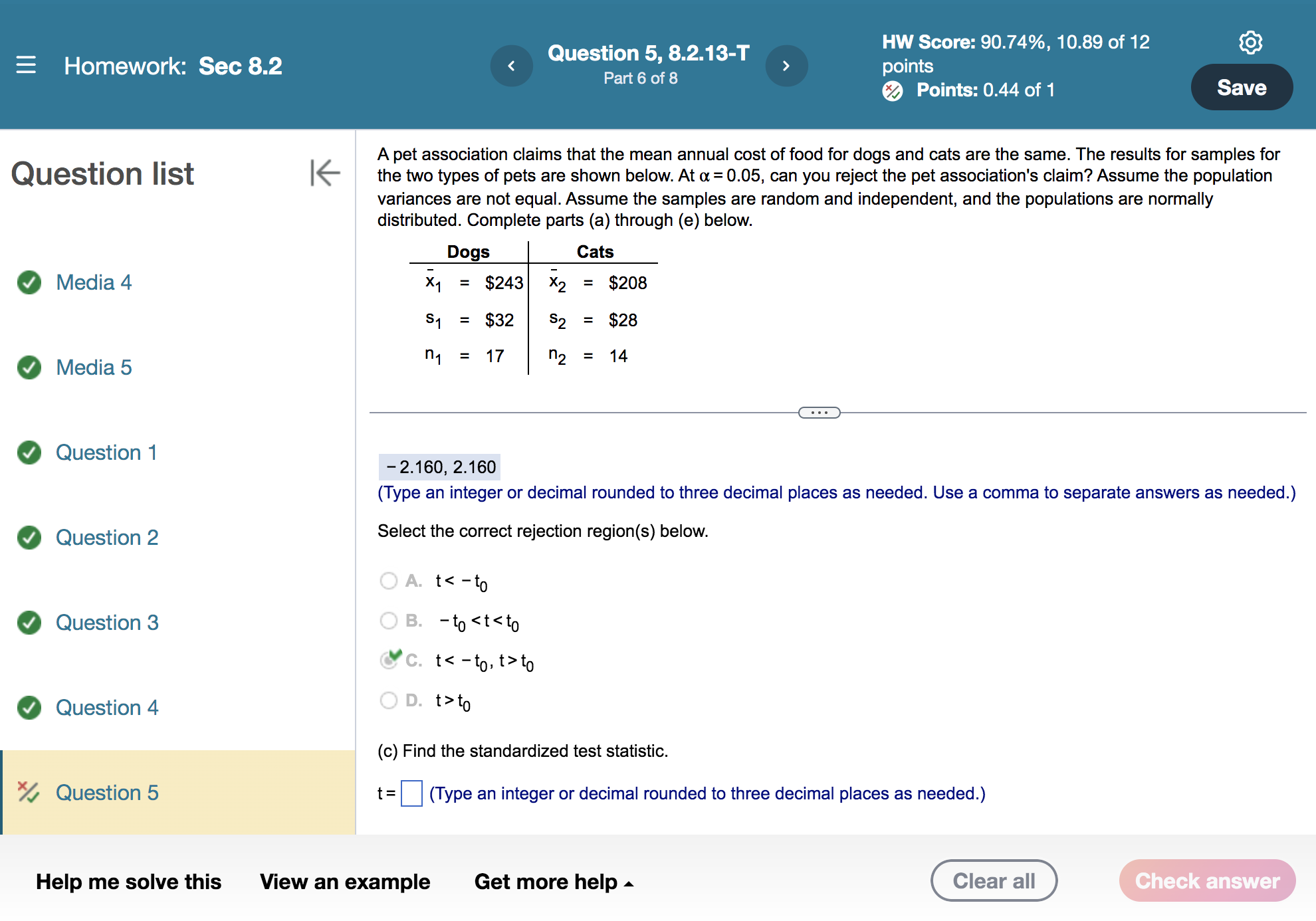Select option D, t greater than t0

coord(389,700)
